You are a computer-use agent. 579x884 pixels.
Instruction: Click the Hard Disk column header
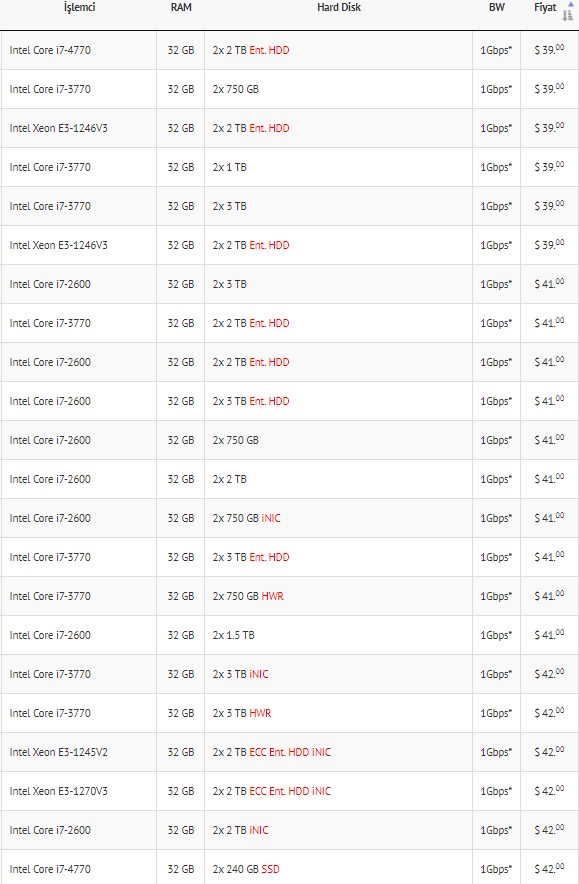pos(339,7)
